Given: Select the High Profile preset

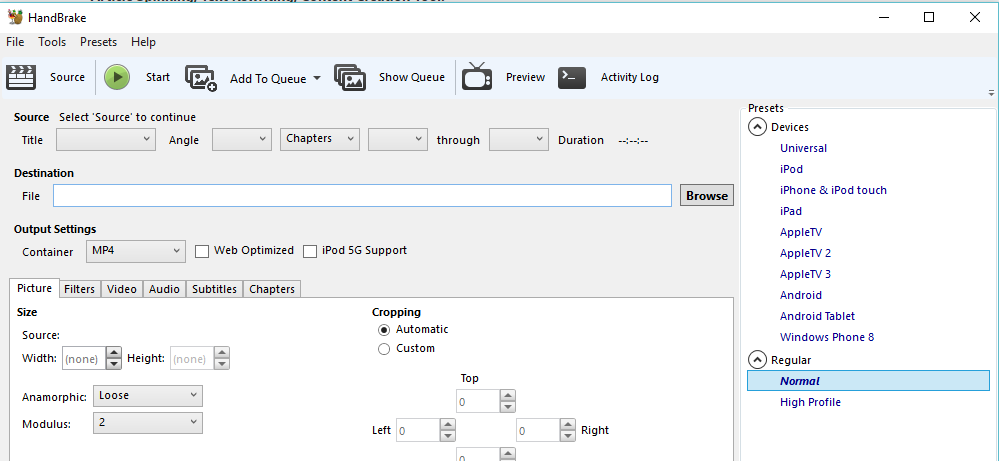Looking at the screenshot, I should [x=810, y=402].
